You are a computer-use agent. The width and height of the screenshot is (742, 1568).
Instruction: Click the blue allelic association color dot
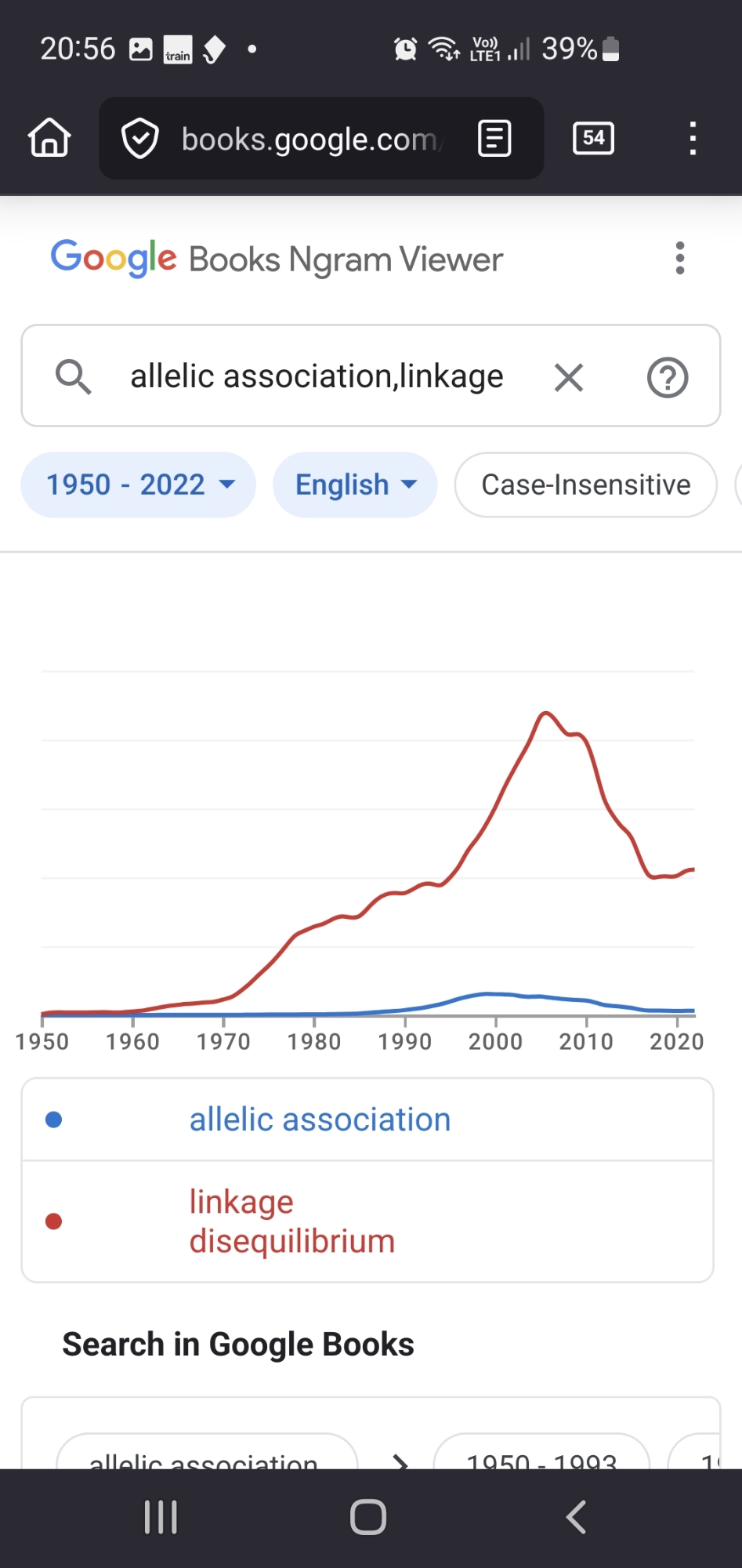click(x=54, y=1120)
